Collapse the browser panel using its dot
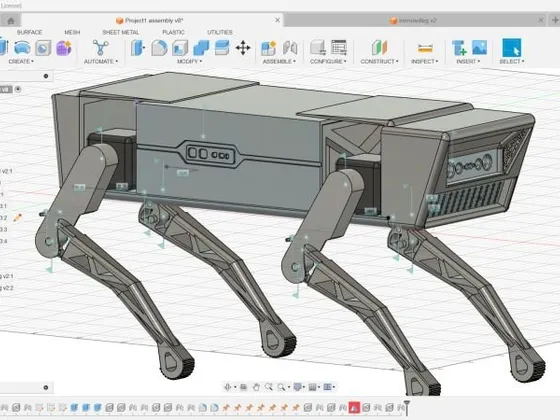 pos(46,76)
